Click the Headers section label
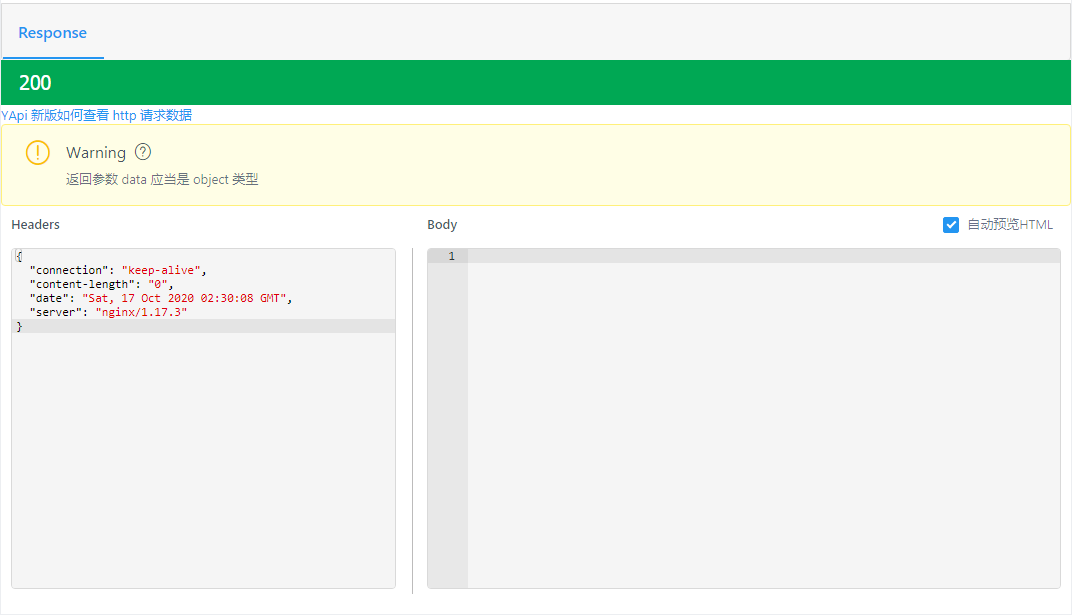The height and width of the screenshot is (615, 1072). pos(36,224)
